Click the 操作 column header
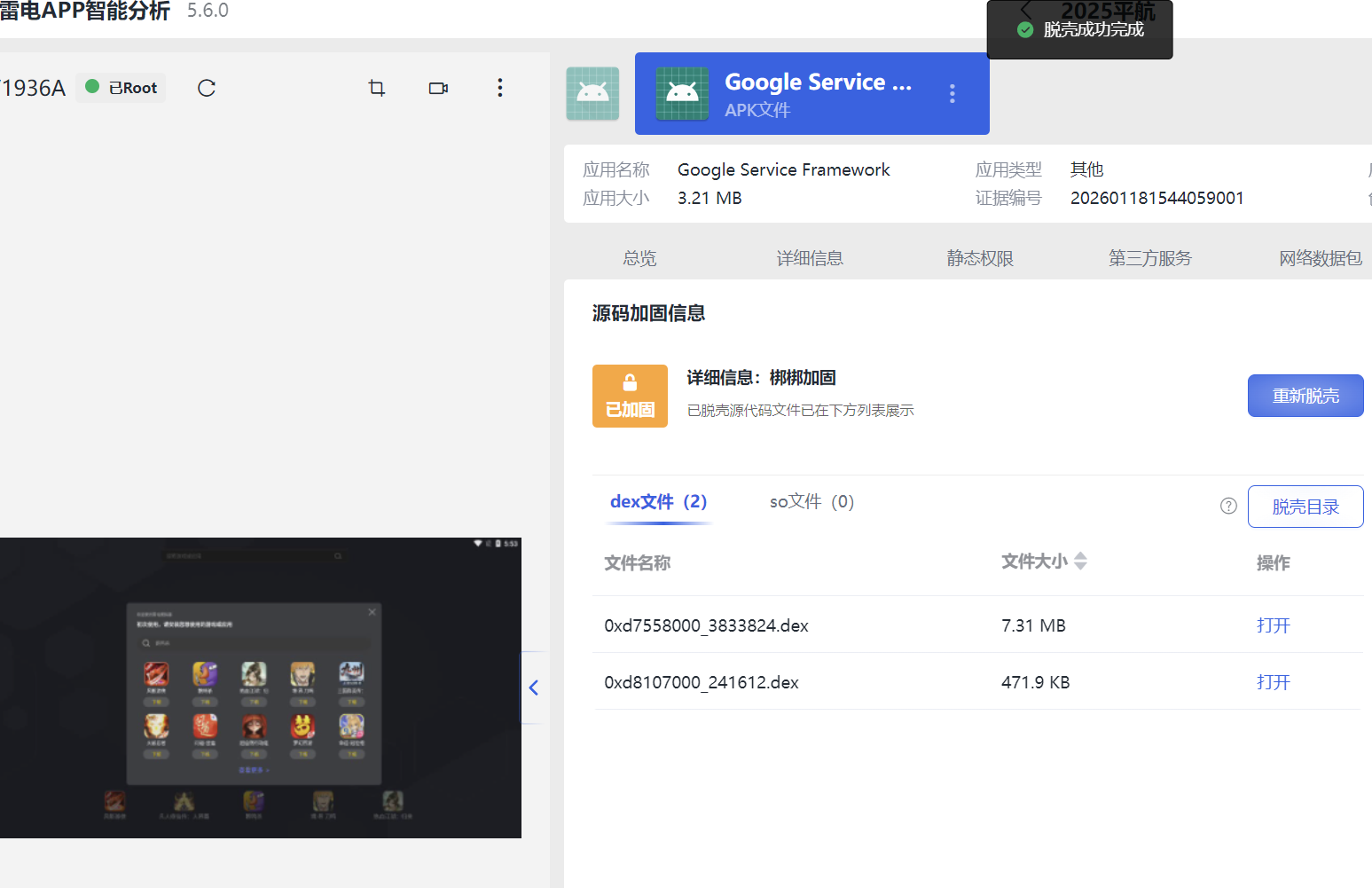 pos(1274,563)
